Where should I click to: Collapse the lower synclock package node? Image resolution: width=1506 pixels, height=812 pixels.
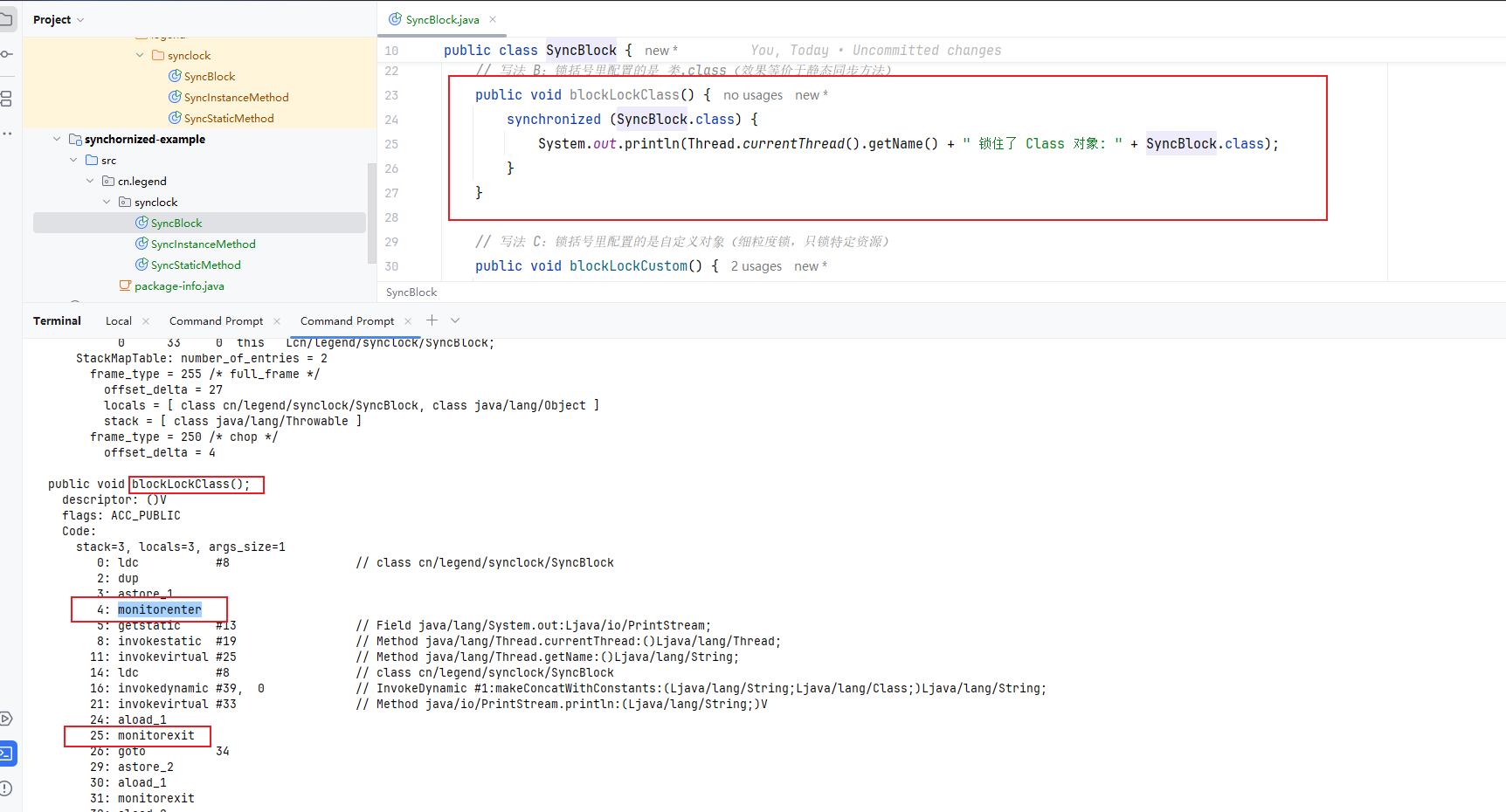107,202
